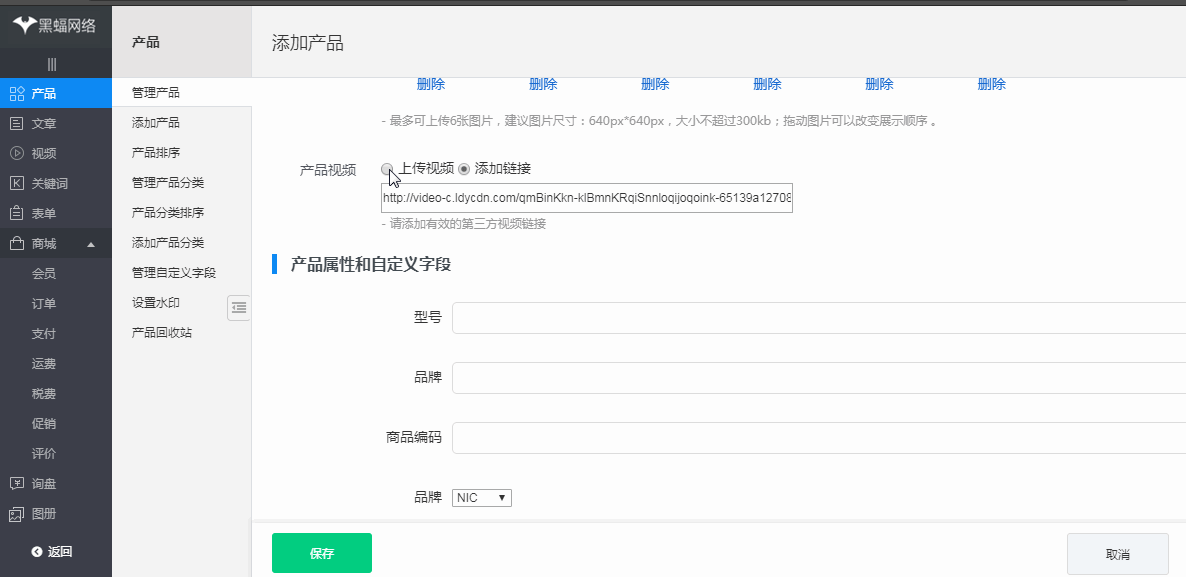
Task: Collapse the submenu panel with the fold icon
Action: (x=239, y=308)
